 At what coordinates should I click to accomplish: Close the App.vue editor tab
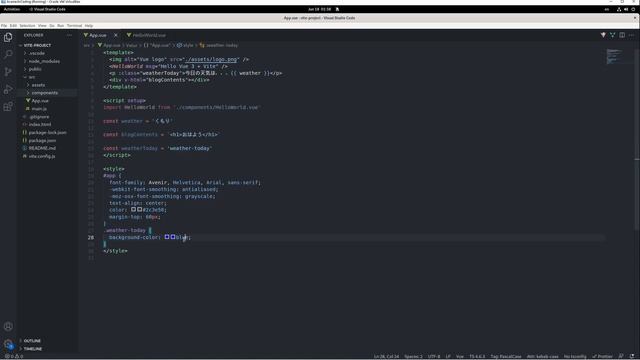point(116,35)
